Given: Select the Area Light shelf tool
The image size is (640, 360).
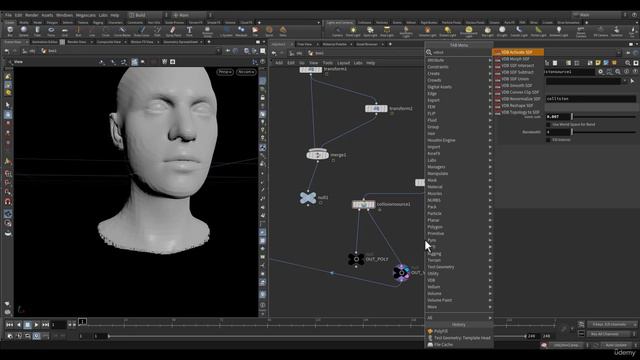Looking at the screenshot, I should click(387, 31).
